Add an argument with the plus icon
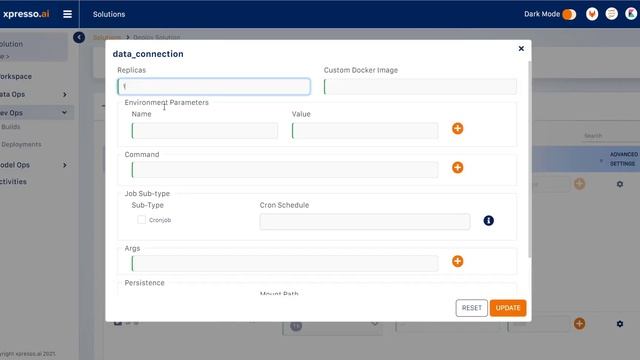Screen dimensions: 640x360 pos(458,261)
